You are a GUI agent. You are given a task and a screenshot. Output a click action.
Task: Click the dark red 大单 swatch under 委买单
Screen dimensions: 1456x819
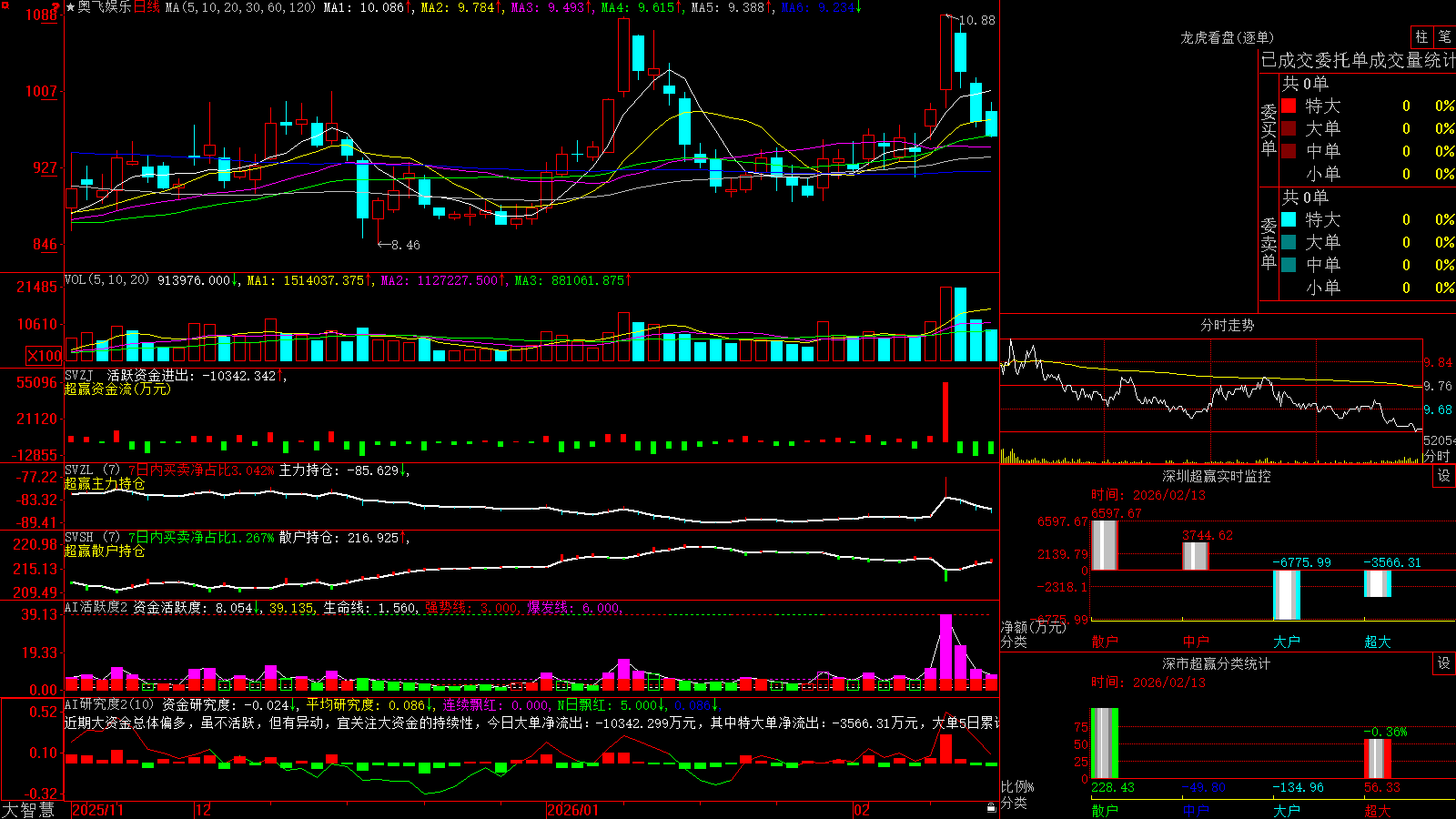coord(1289,128)
